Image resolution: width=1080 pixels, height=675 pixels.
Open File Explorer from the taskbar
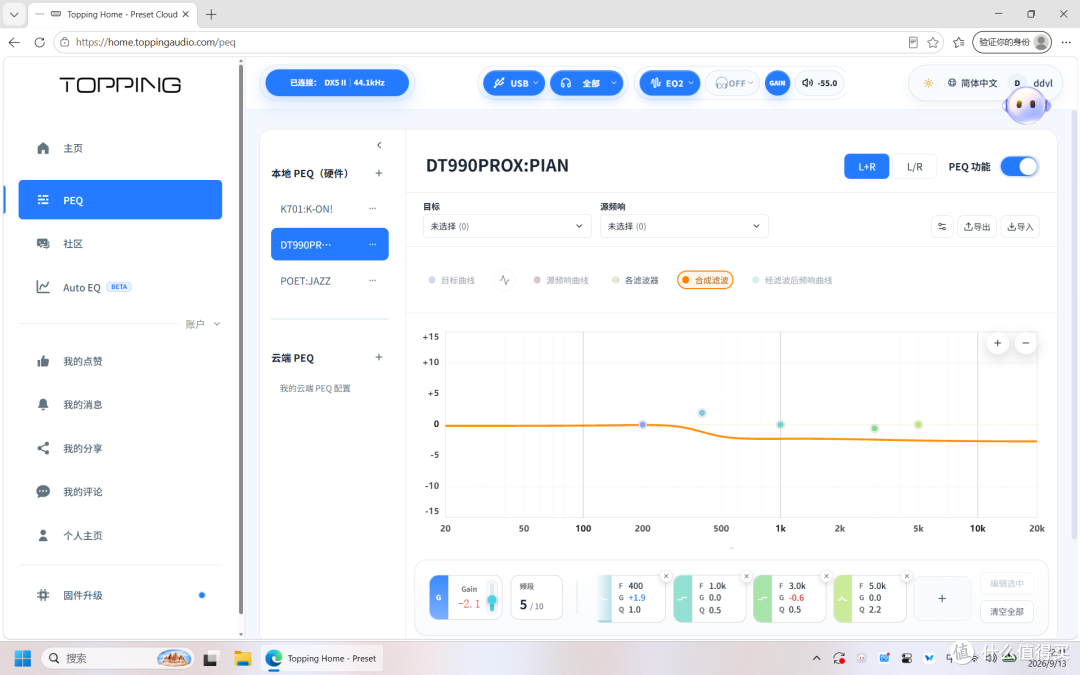point(242,658)
